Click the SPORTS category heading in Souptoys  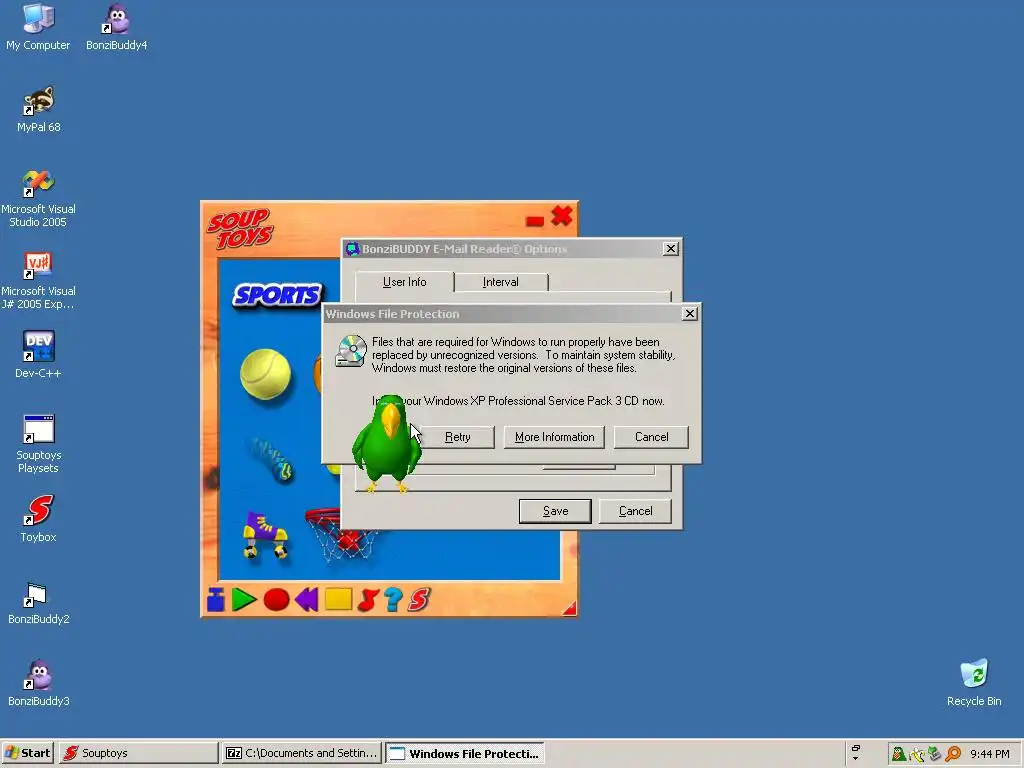click(278, 295)
